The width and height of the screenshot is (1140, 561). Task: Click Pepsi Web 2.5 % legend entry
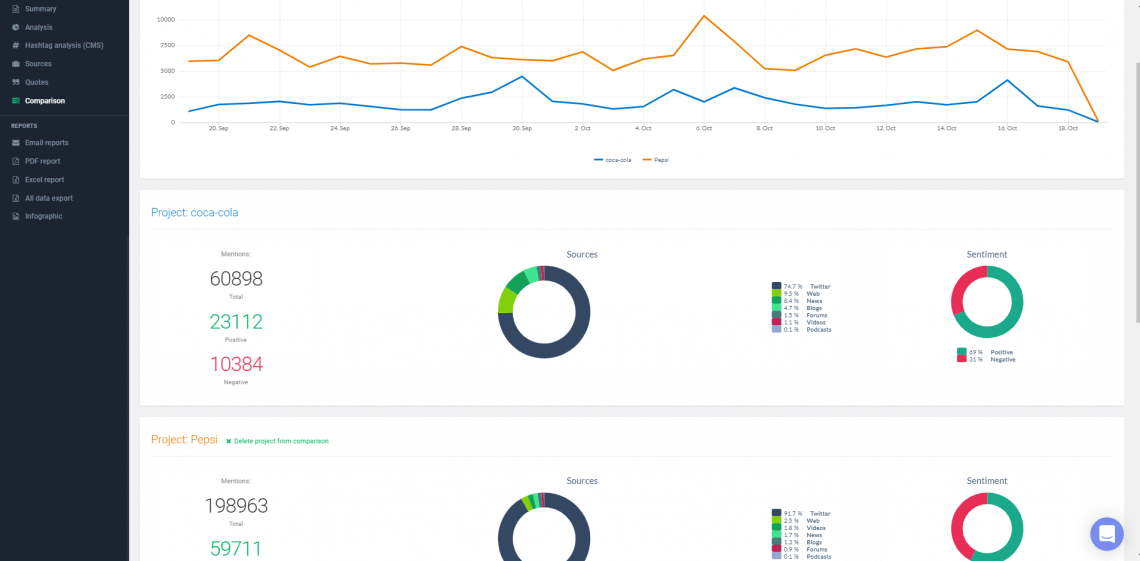coord(796,520)
